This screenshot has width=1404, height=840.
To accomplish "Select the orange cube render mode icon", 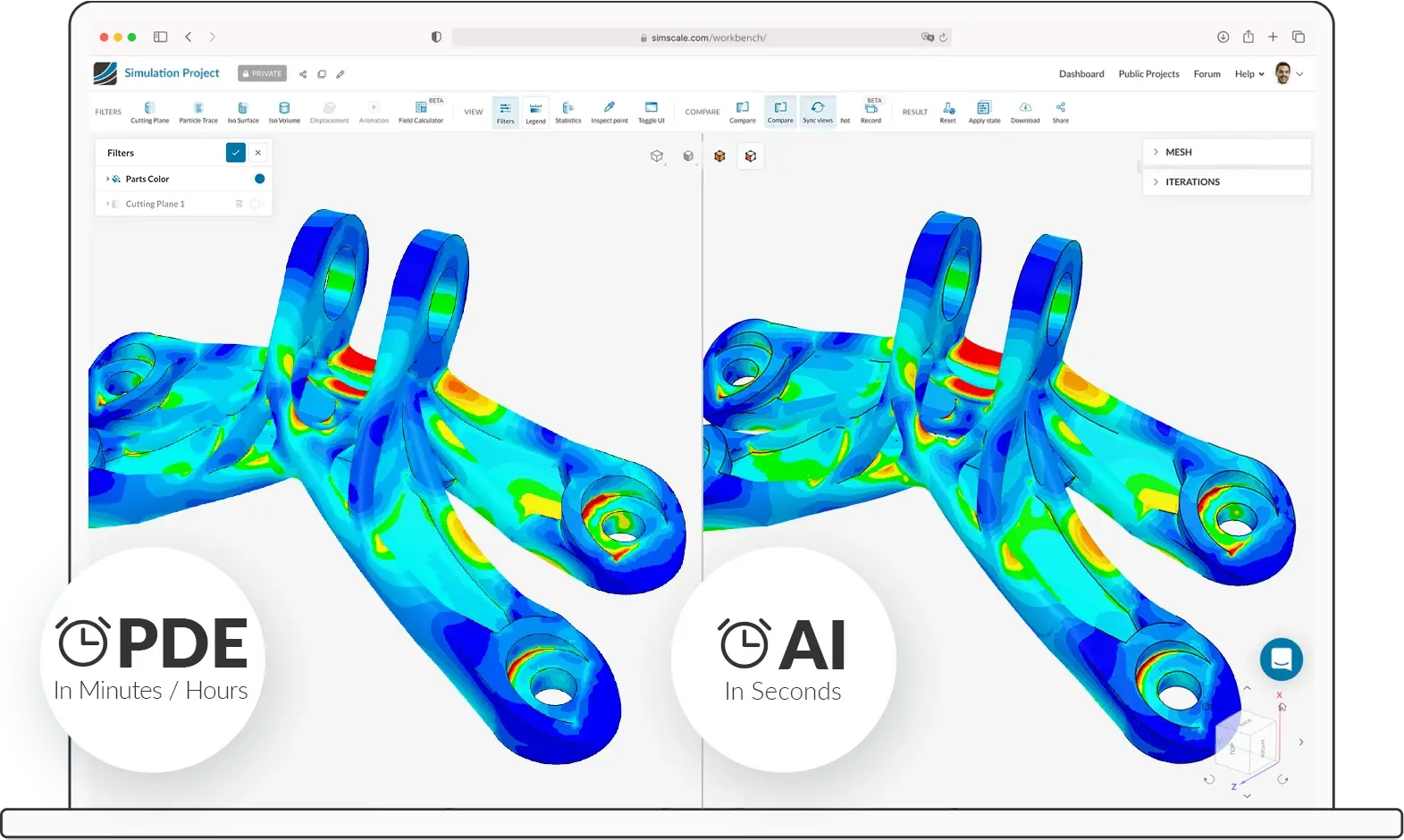I will [x=719, y=156].
